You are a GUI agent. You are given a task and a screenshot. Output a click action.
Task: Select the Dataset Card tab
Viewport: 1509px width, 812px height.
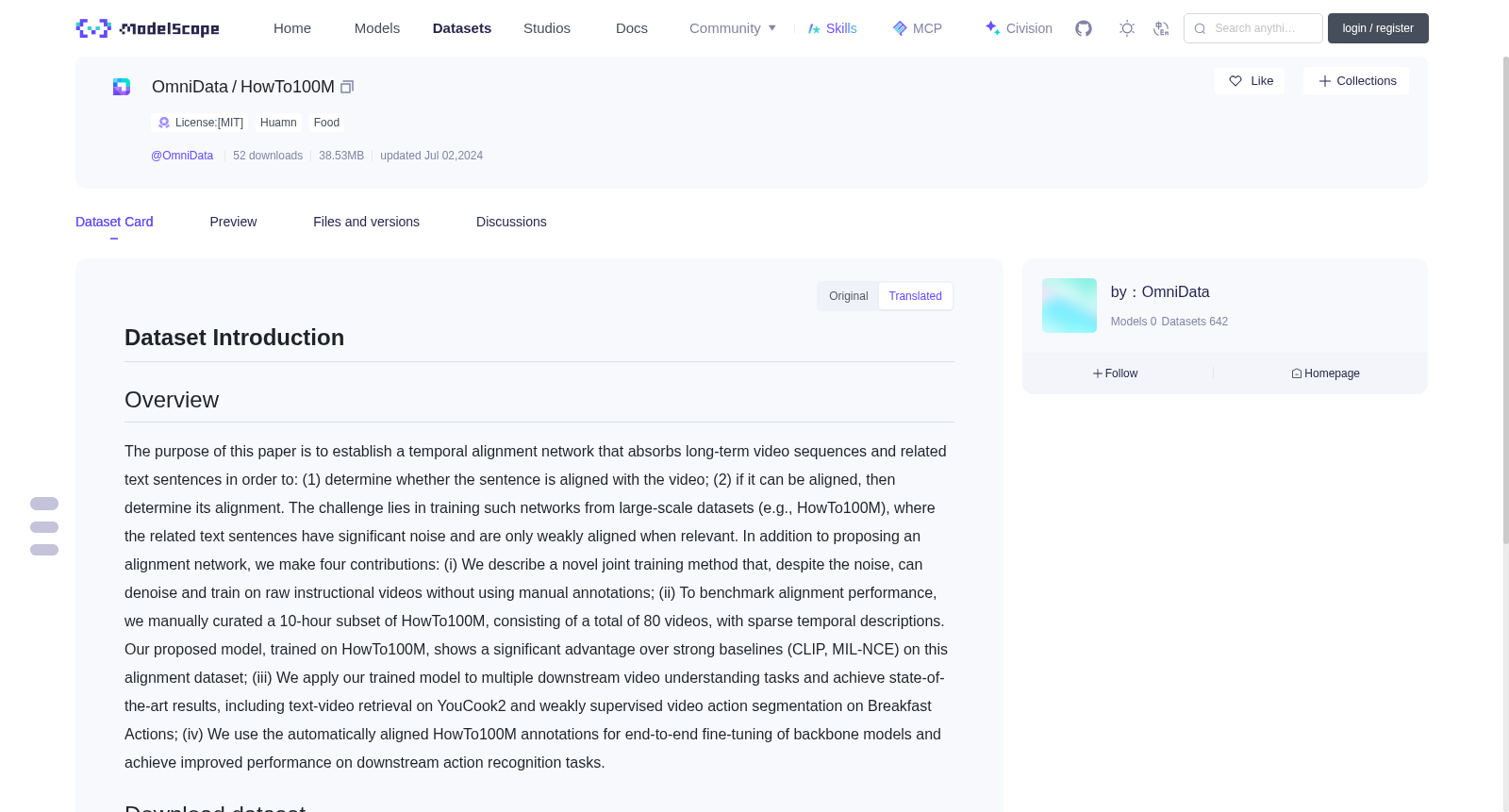point(114,222)
